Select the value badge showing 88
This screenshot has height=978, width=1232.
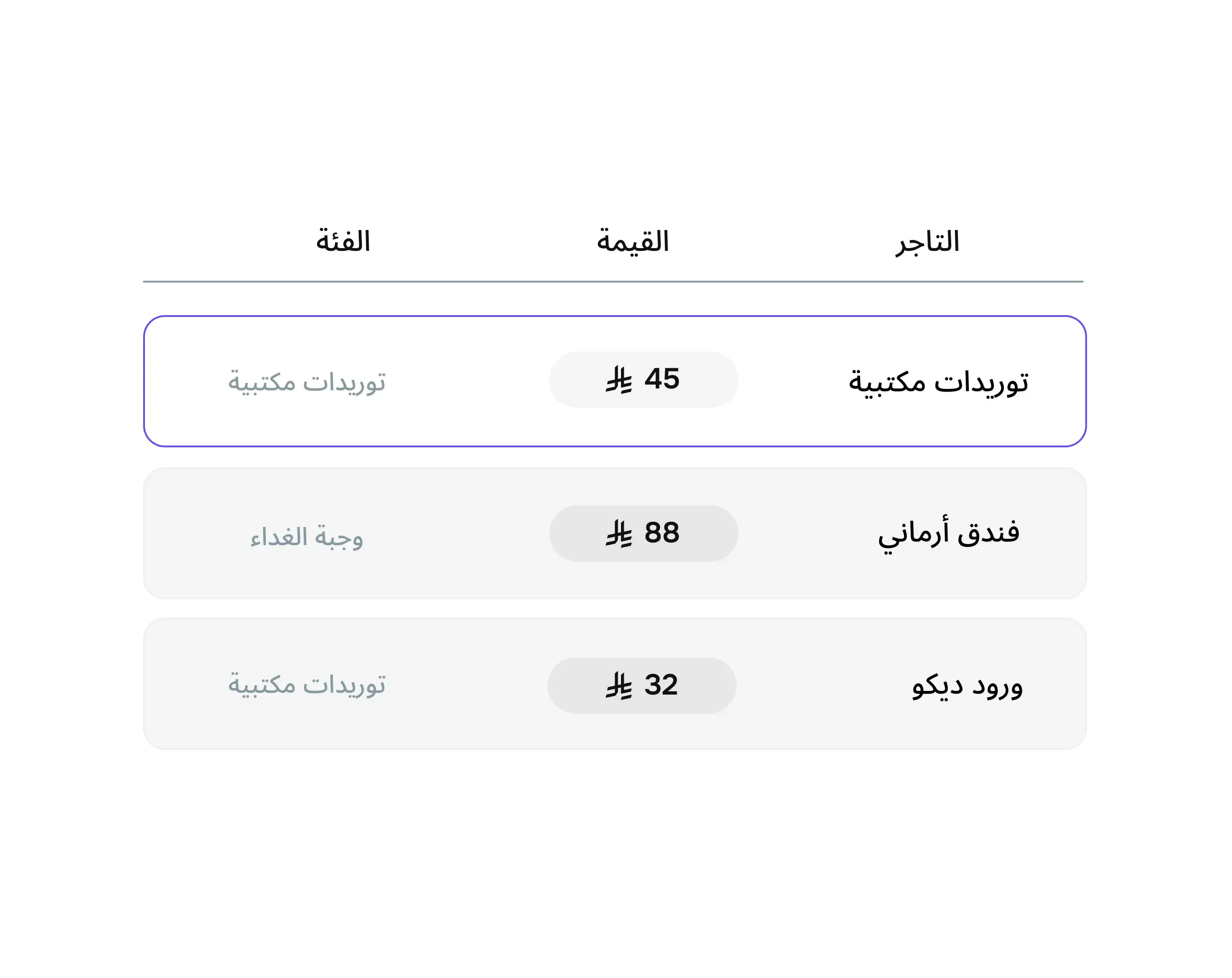[x=644, y=533]
